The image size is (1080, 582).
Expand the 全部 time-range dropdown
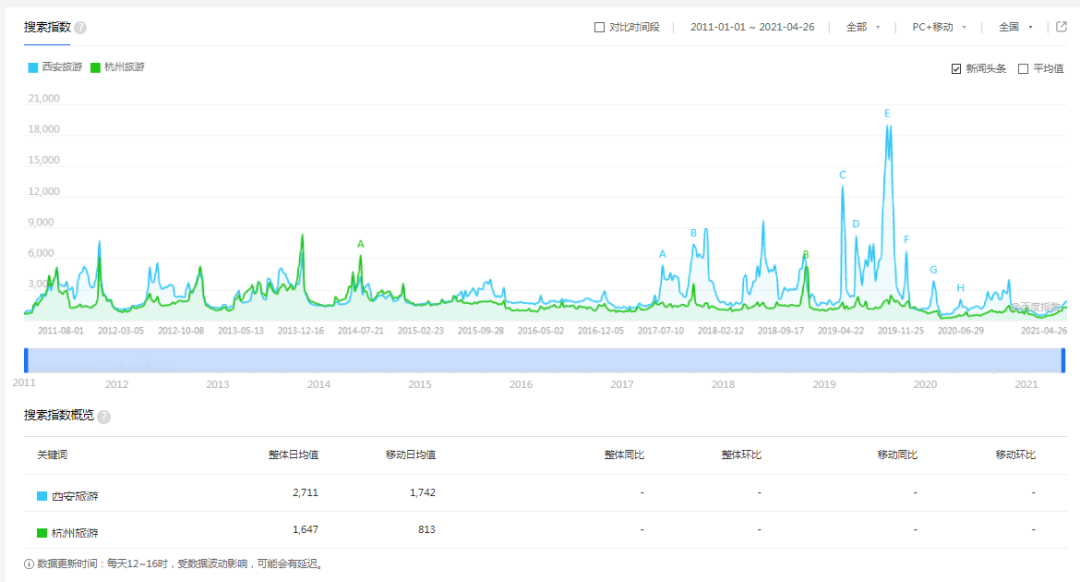click(x=863, y=28)
